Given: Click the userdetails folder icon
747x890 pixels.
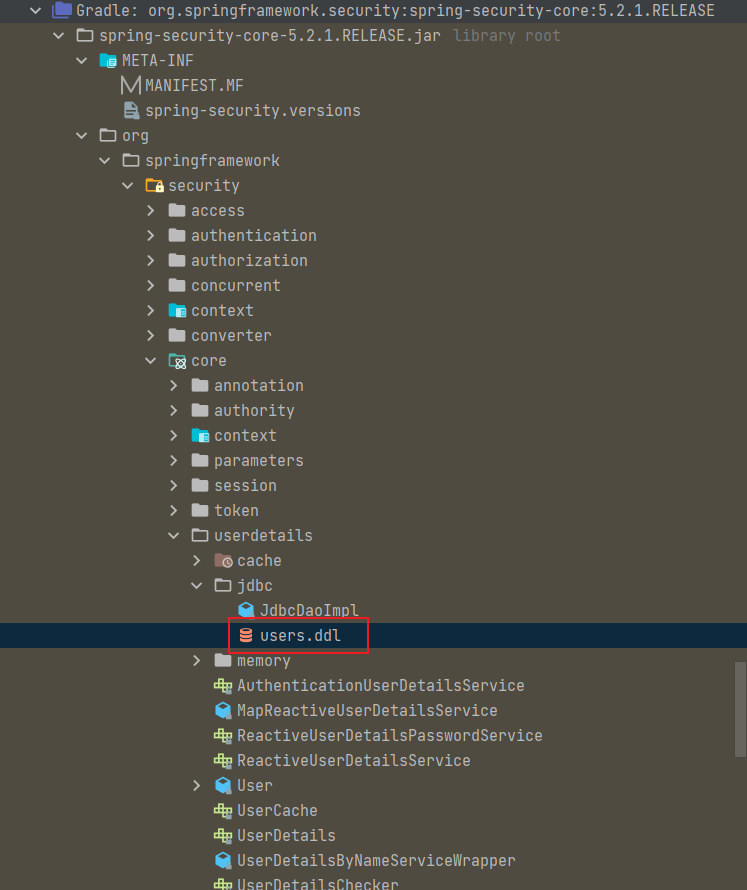Looking at the screenshot, I should click(x=200, y=535).
